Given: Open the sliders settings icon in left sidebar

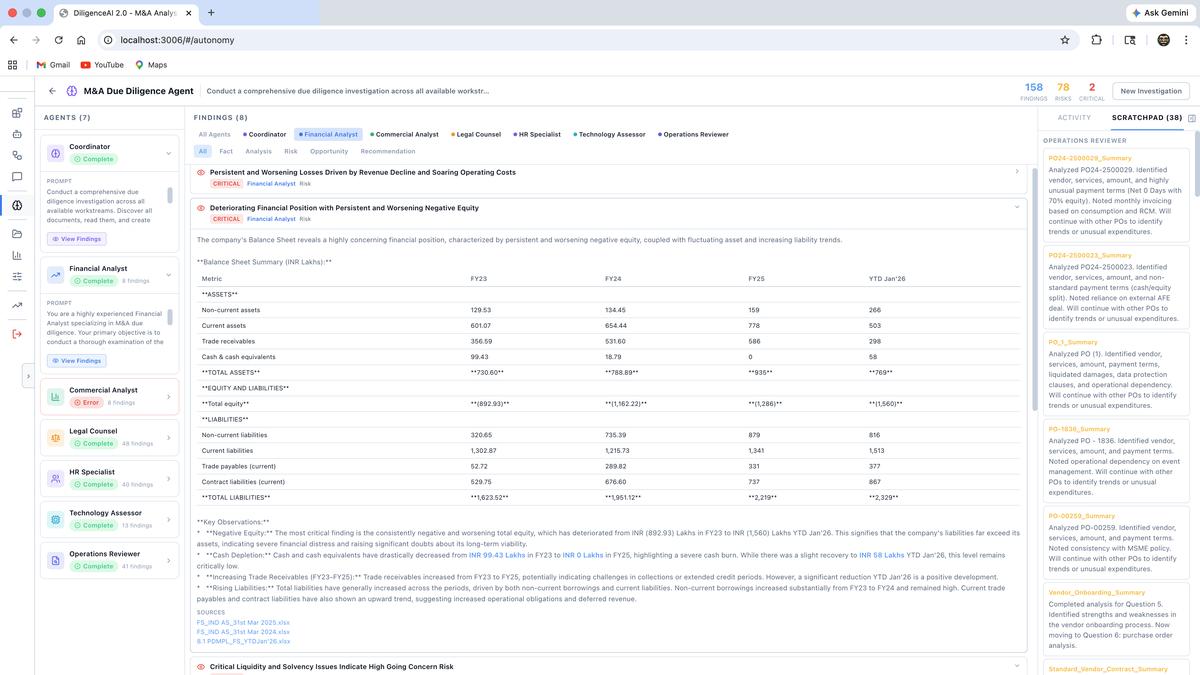Looking at the screenshot, I should pos(17,276).
